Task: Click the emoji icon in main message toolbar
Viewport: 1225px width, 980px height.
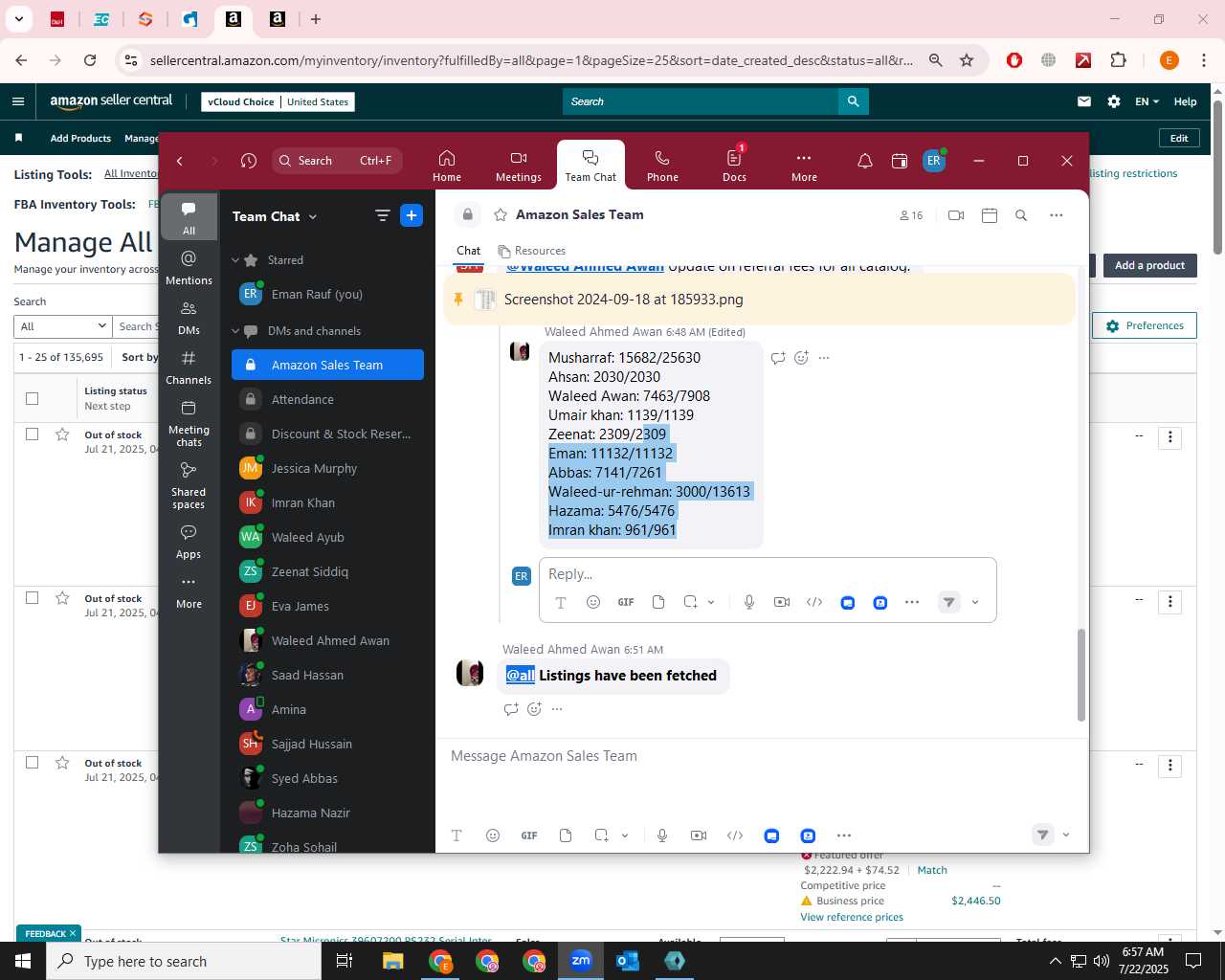Action: (493, 835)
